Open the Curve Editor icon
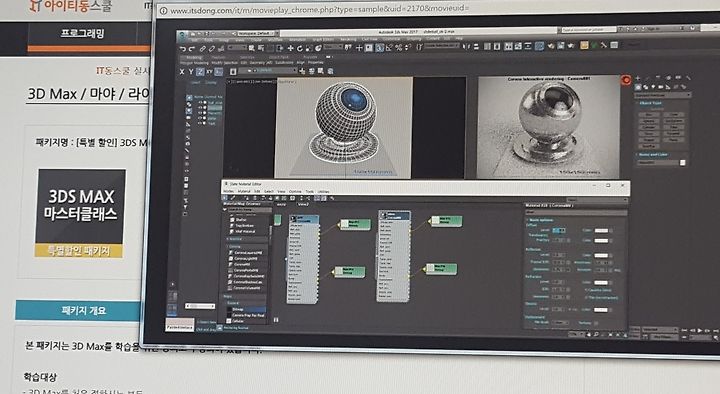Viewport: 720px width, 394px height. pyautogui.click(x=518, y=46)
